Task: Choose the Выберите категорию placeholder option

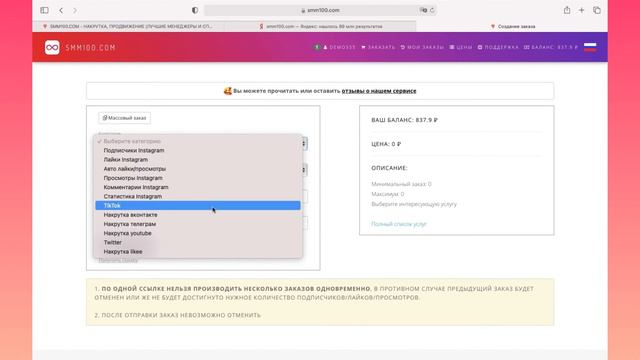Action: tap(198, 141)
